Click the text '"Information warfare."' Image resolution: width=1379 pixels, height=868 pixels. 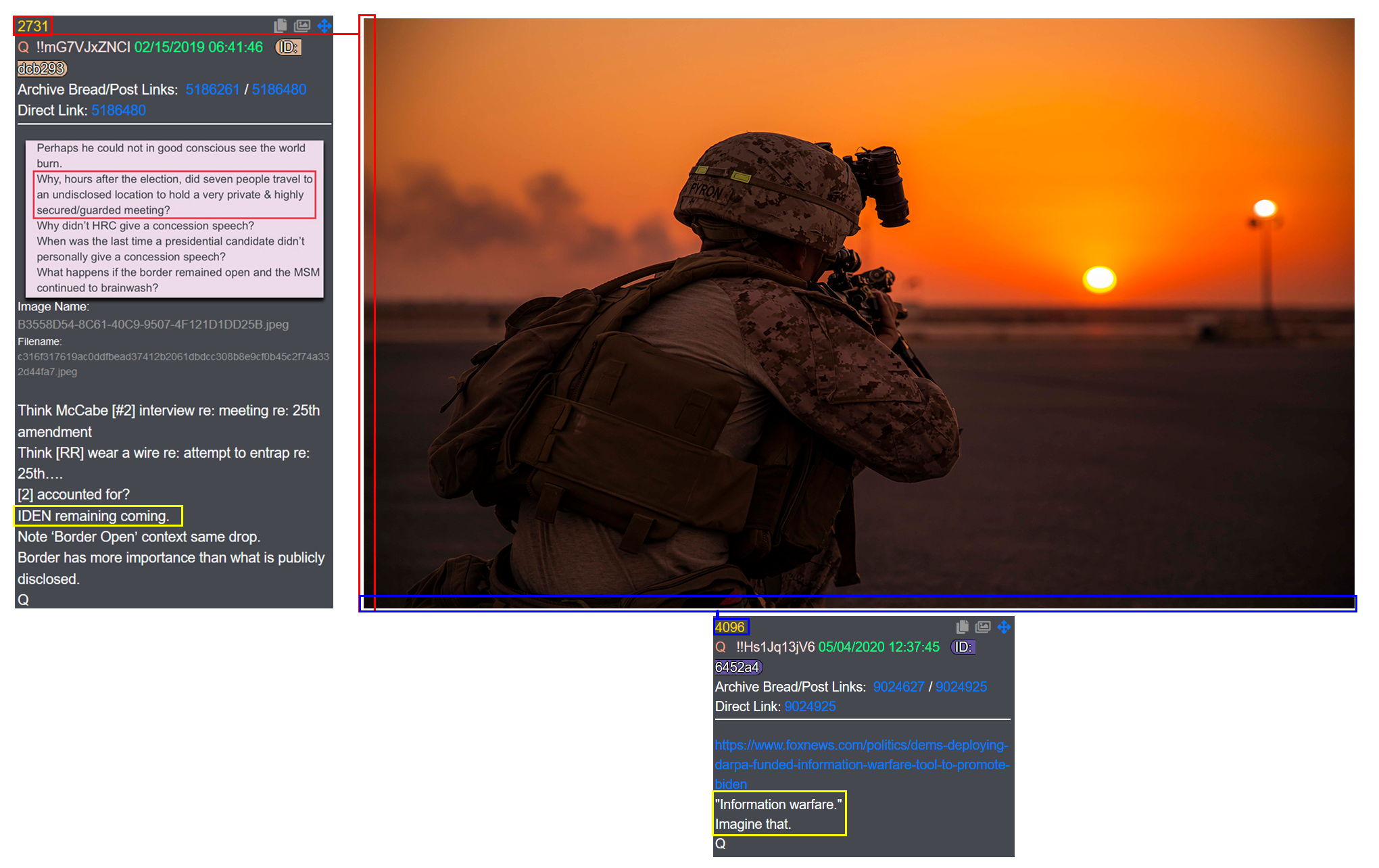coord(779,804)
